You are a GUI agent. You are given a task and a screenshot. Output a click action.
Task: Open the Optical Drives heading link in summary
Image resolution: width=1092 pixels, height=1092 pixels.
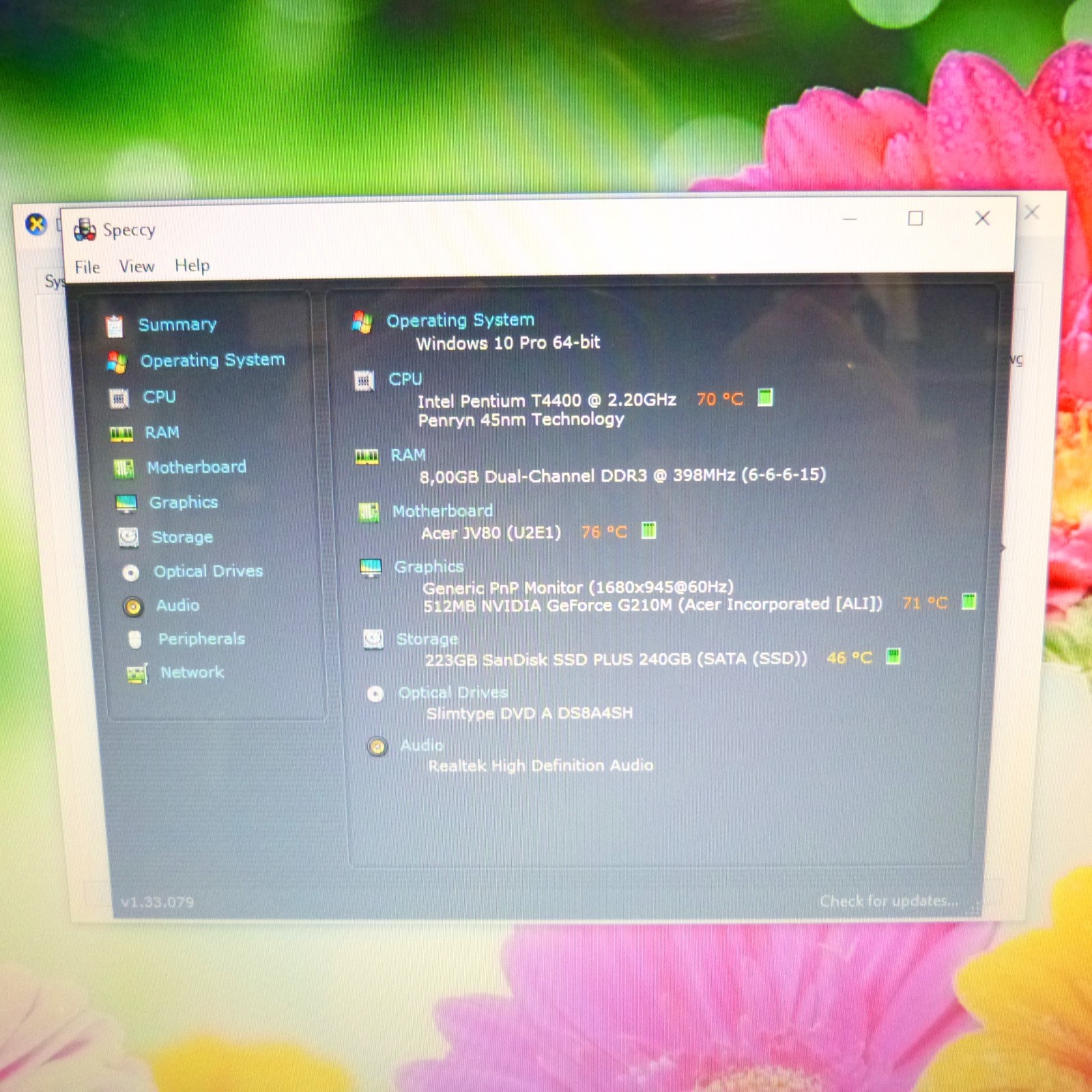454,693
